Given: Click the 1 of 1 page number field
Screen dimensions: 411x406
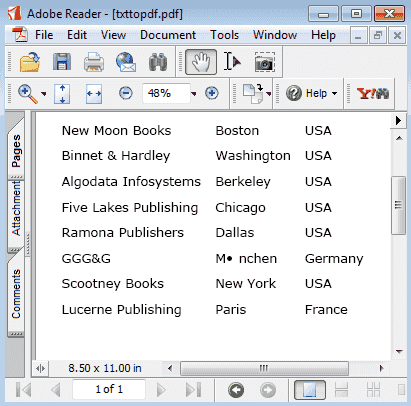Looking at the screenshot, I should 109,389.
